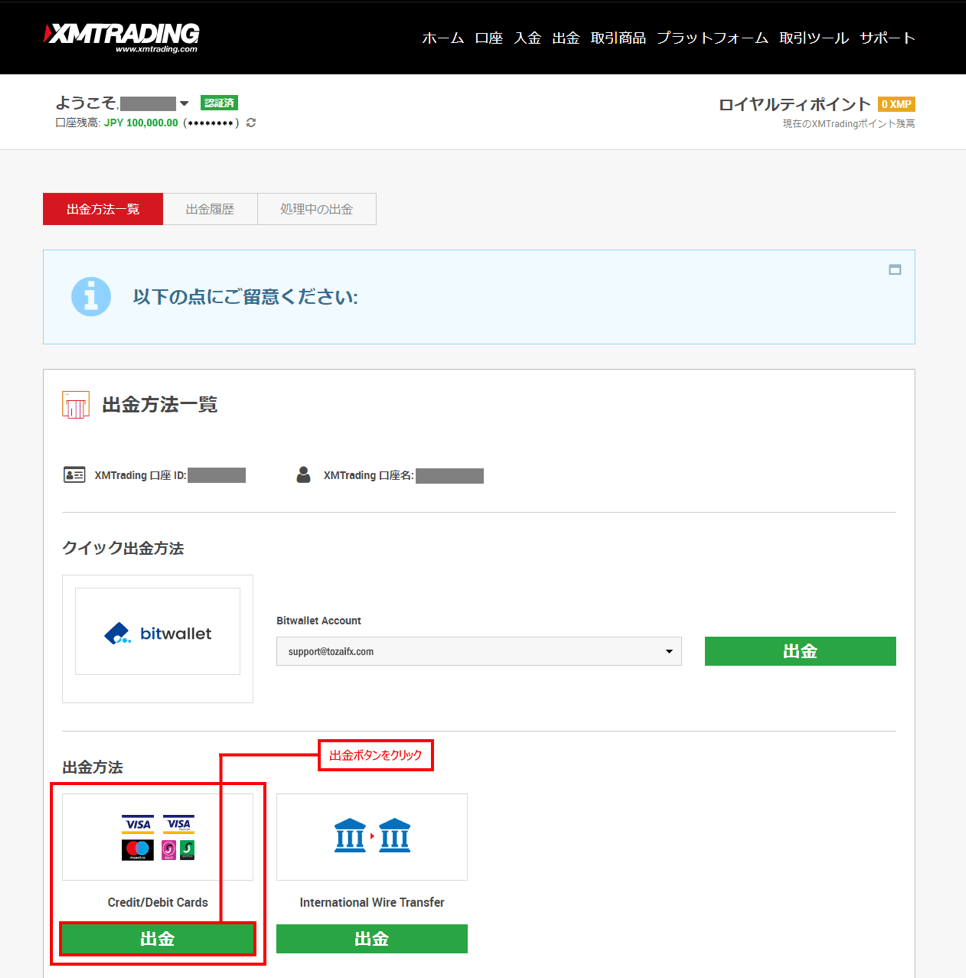
Task: Click the account ID card icon
Action: coord(74,475)
